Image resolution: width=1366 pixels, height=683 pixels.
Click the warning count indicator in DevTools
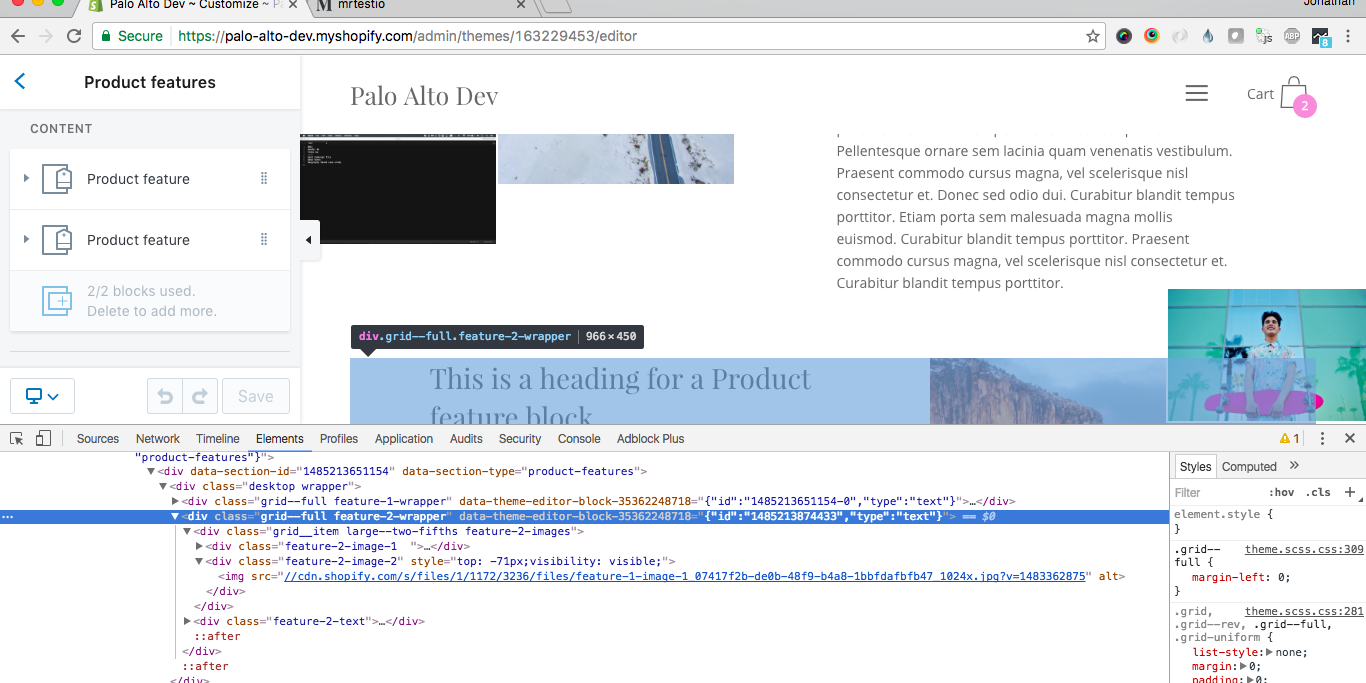click(1290, 438)
